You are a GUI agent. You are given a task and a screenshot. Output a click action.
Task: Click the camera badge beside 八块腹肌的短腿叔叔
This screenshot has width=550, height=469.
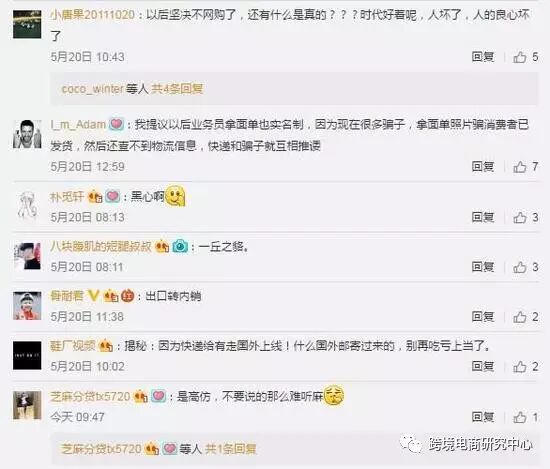[180, 247]
